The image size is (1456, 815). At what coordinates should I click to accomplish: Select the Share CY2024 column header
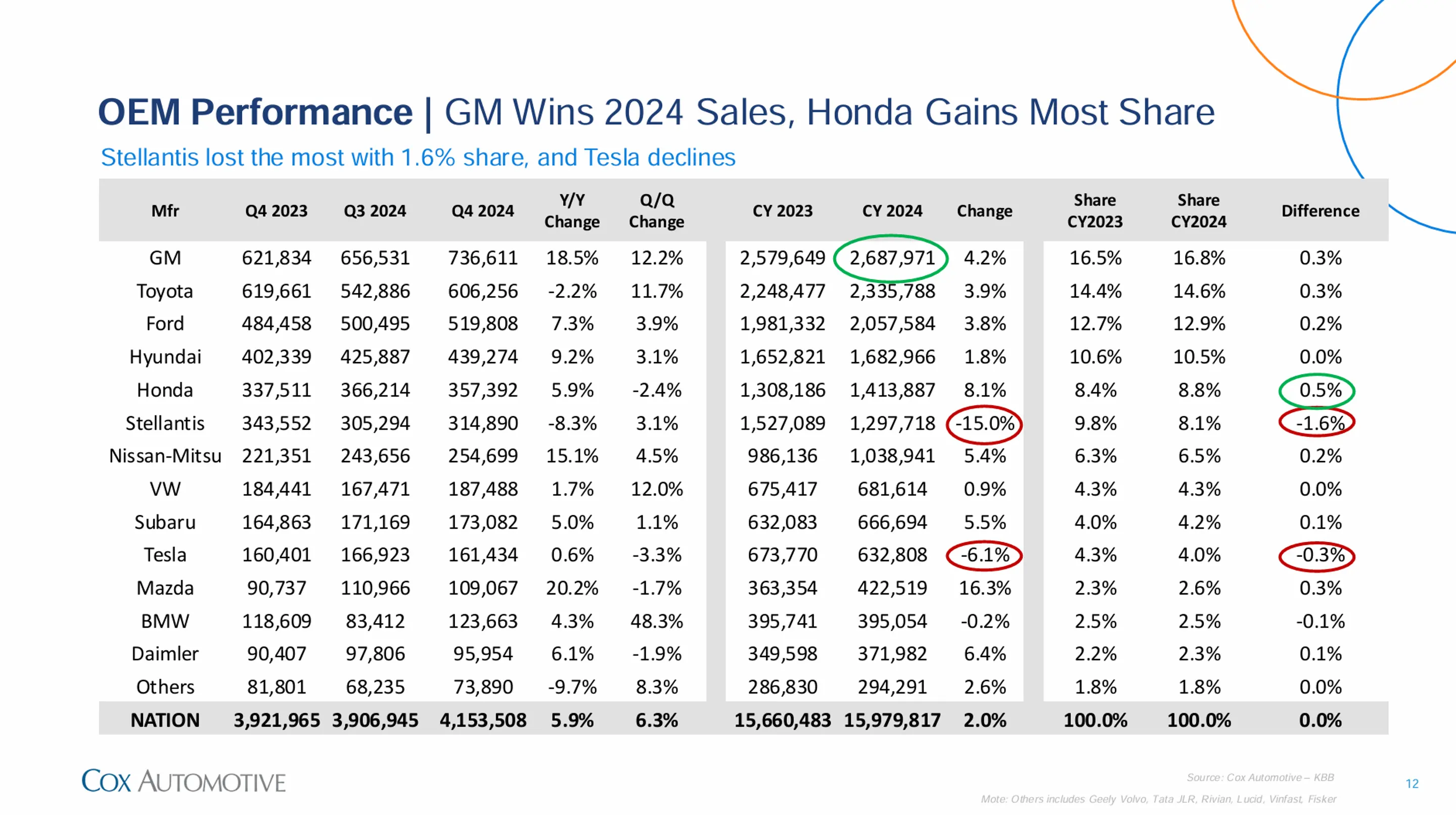pos(1198,211)
